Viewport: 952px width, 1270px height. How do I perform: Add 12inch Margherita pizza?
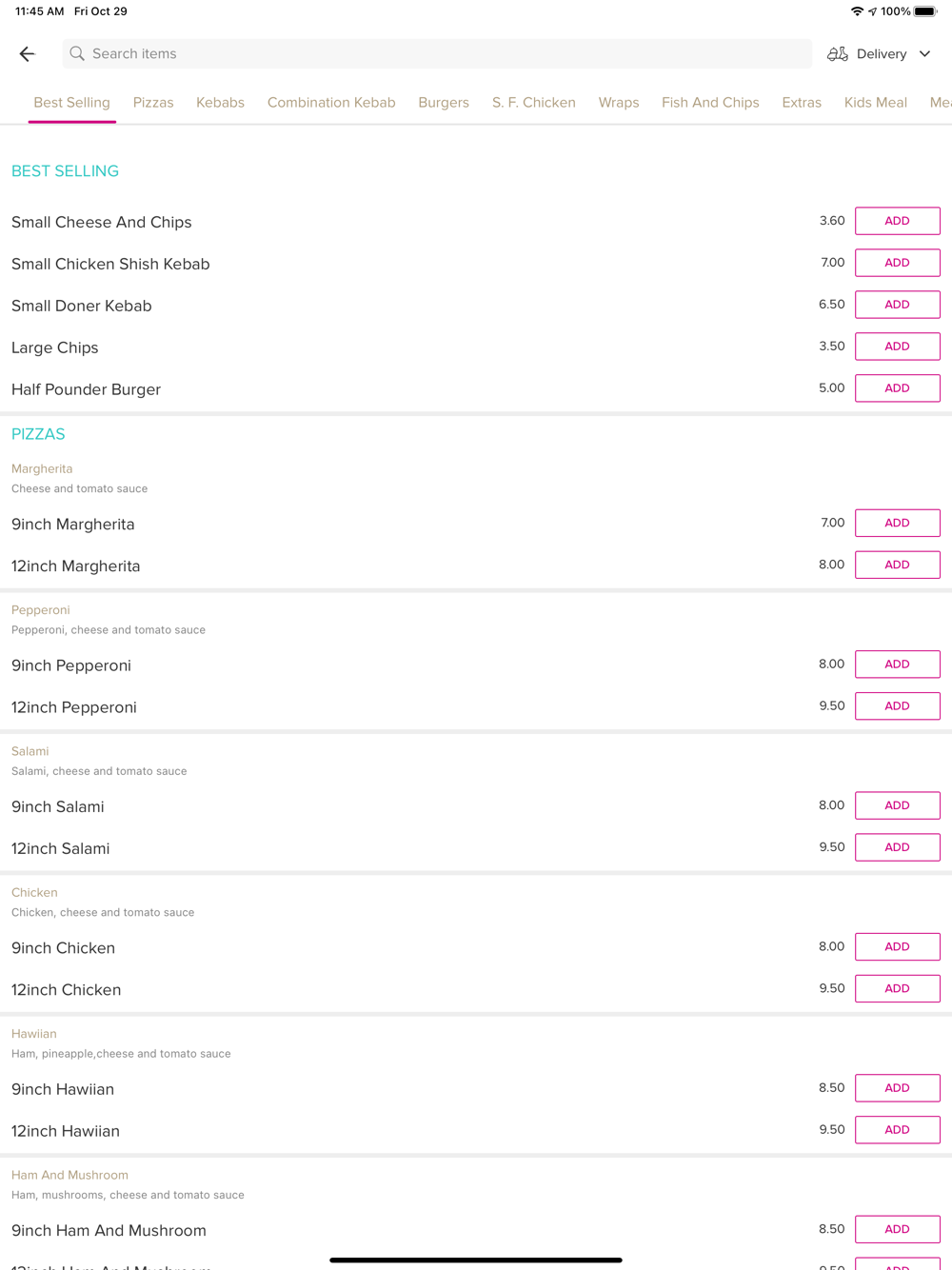point(897,565)
